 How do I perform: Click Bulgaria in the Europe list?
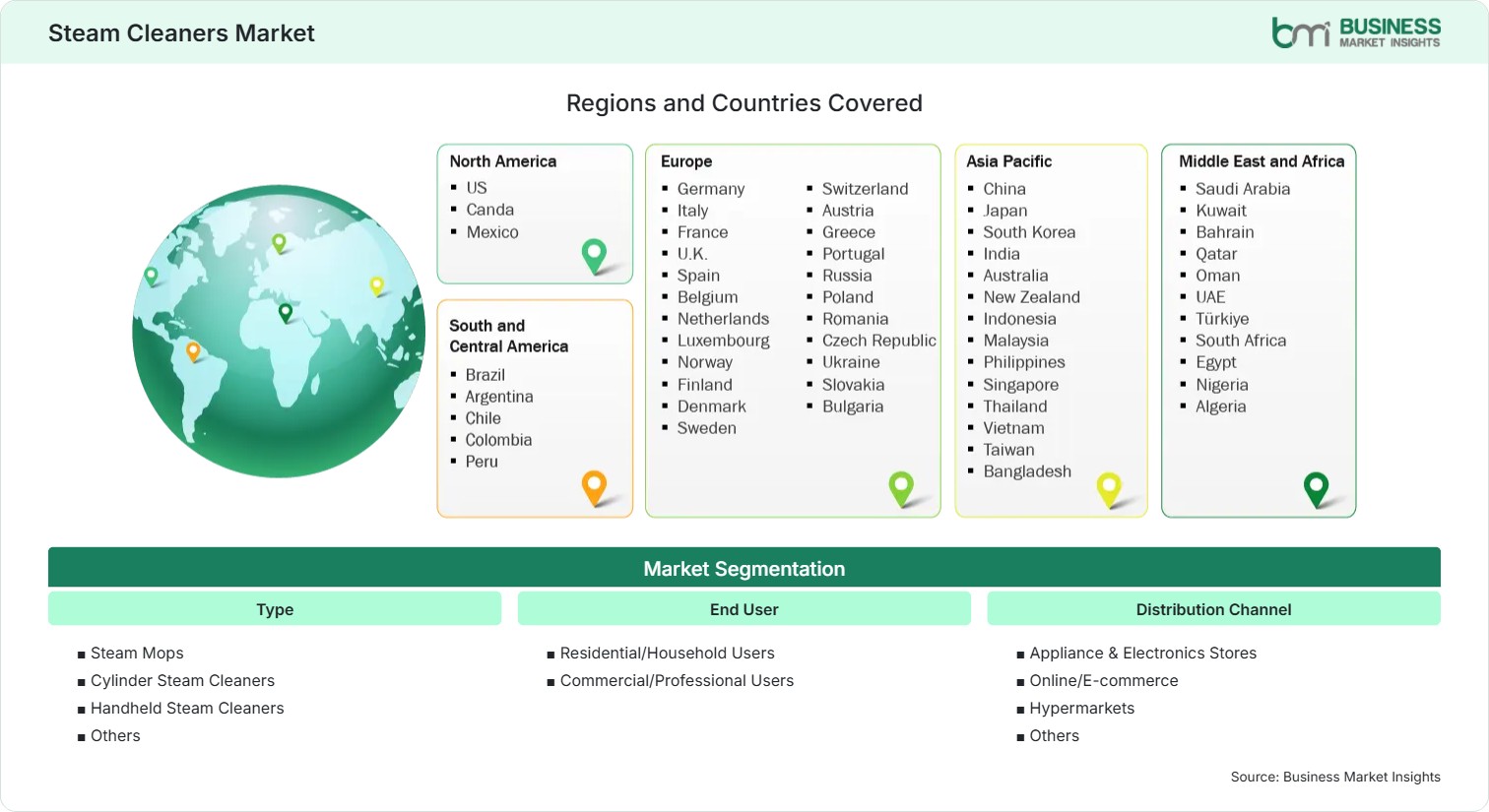click(853, 406)
